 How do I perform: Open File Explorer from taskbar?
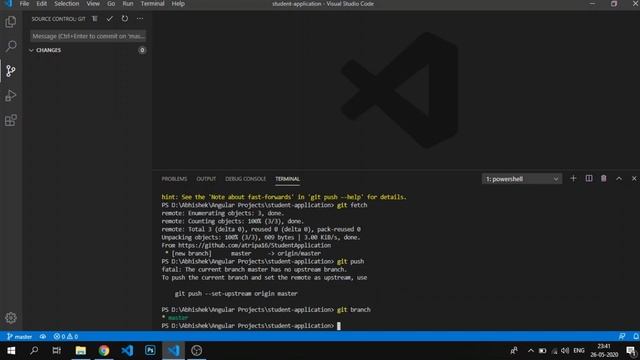tap(81, 351)
